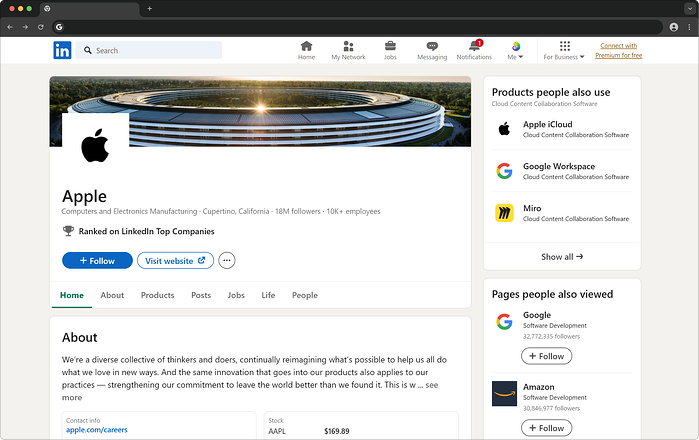View Notifications bell icon
The image size is (699, 440).
click(474, 50)
